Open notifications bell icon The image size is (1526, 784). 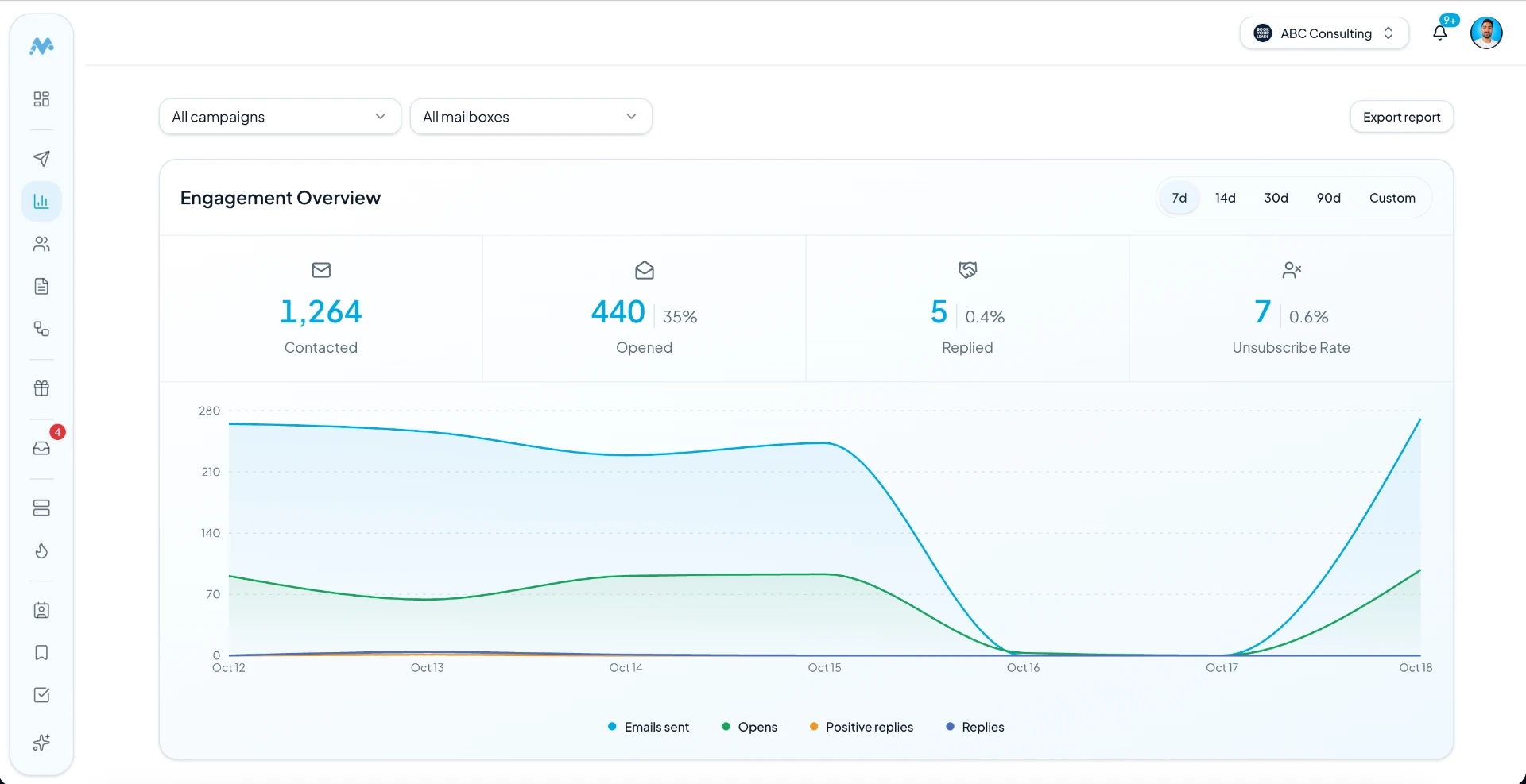[1439, 33]
